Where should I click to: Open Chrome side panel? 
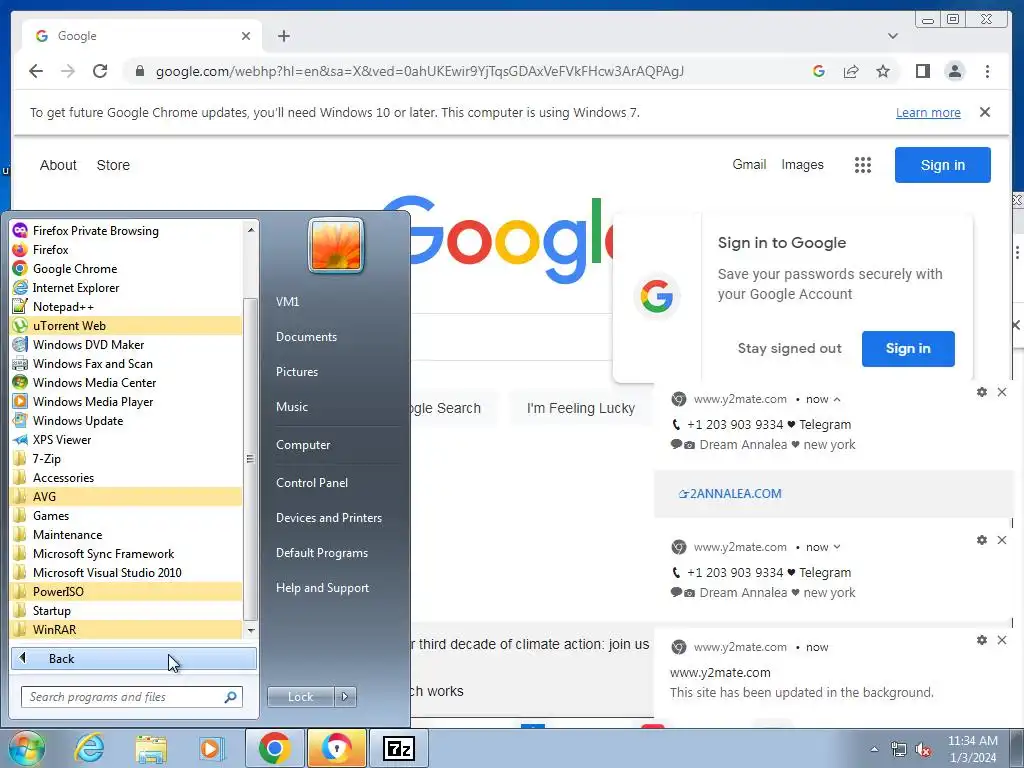click(x=923, y=71)
